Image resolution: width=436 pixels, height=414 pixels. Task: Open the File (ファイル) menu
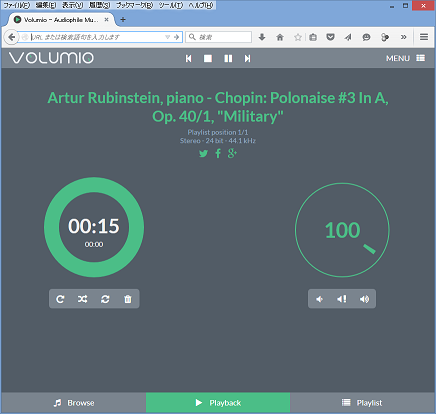pos(16,6)
